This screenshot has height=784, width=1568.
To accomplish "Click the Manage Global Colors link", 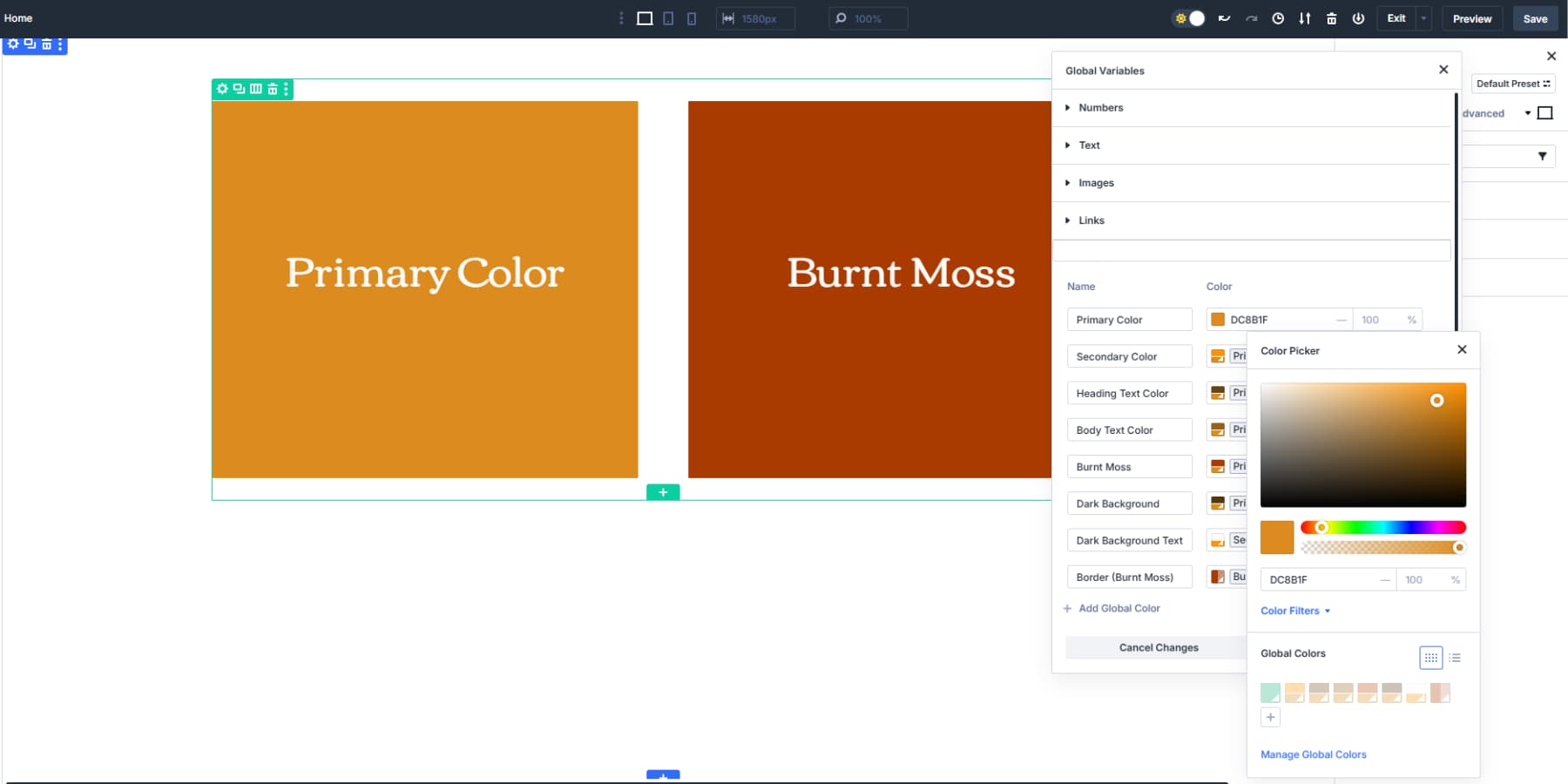I will click(1313, 754).
